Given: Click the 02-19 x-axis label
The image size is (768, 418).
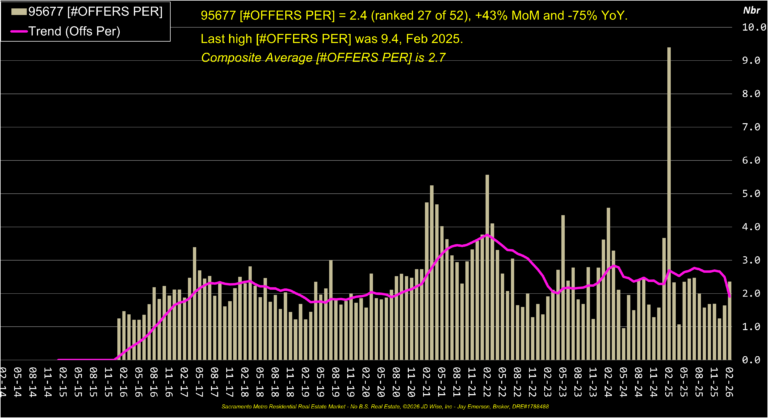Looking at the screenshot, I should 306,380.
